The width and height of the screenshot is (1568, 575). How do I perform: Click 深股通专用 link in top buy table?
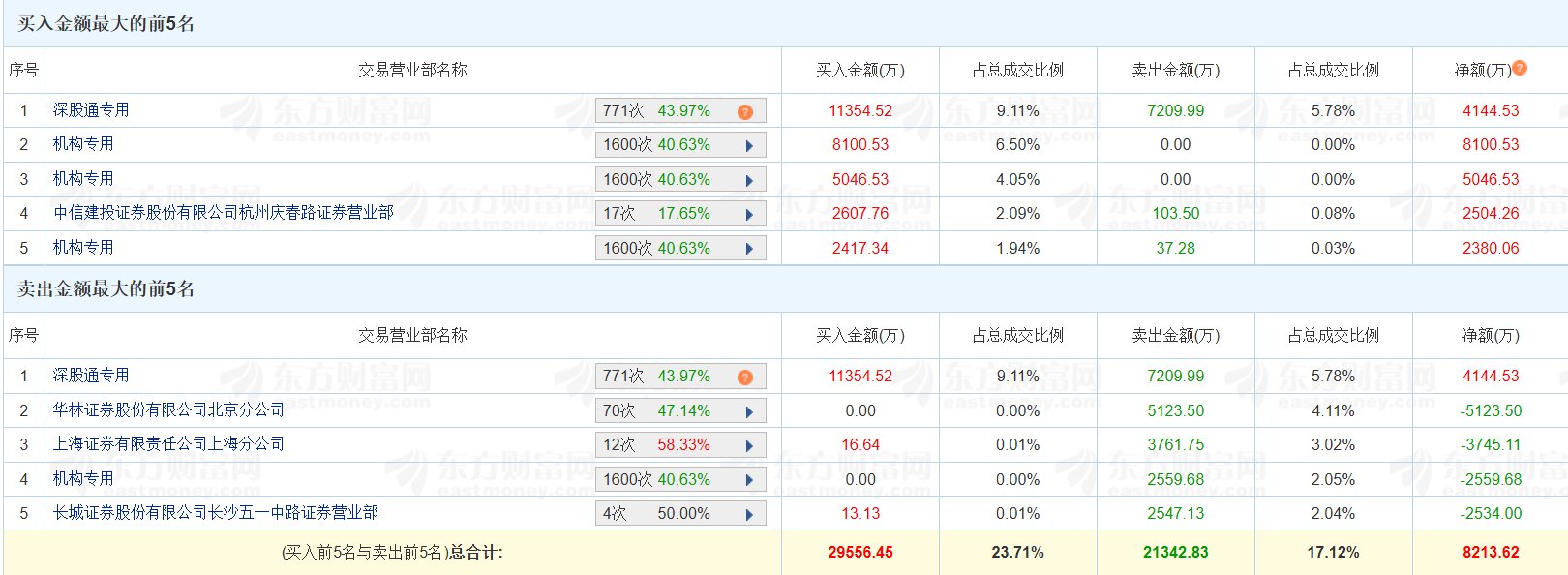(x=91, y=110)
